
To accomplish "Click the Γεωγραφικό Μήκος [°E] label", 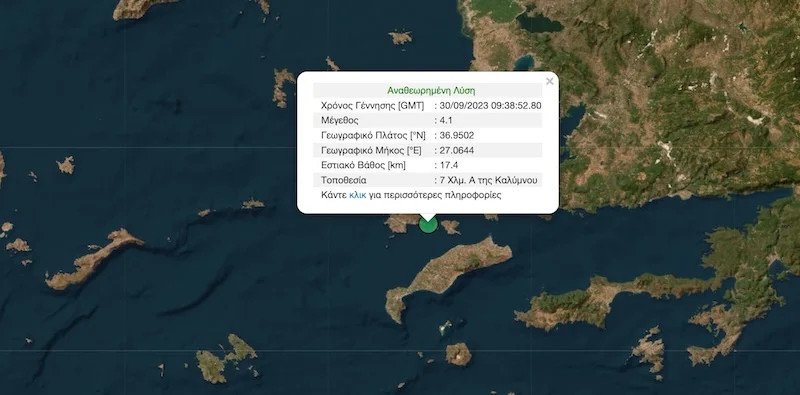I will pos(372,150).
